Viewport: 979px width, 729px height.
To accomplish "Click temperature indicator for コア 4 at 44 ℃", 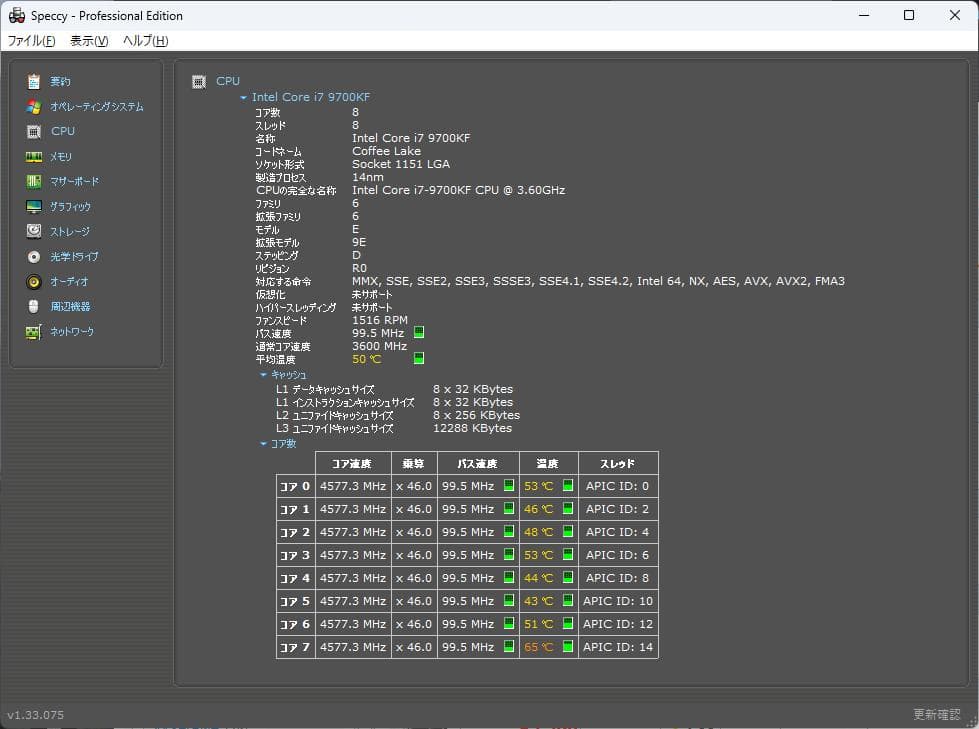I will point(568,577).
